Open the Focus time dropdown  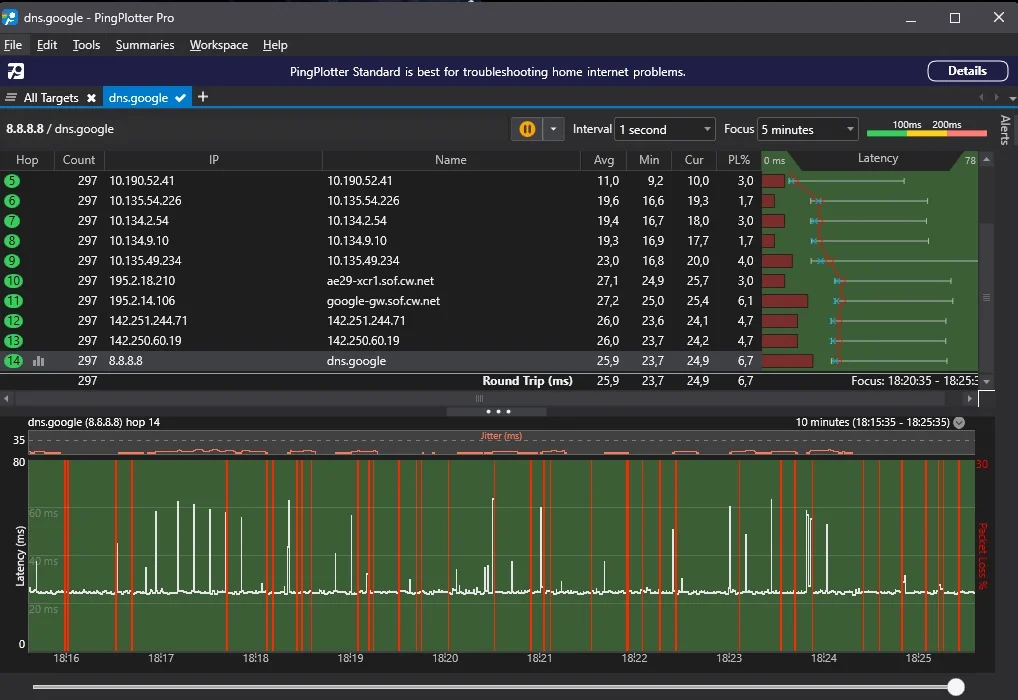808,129
